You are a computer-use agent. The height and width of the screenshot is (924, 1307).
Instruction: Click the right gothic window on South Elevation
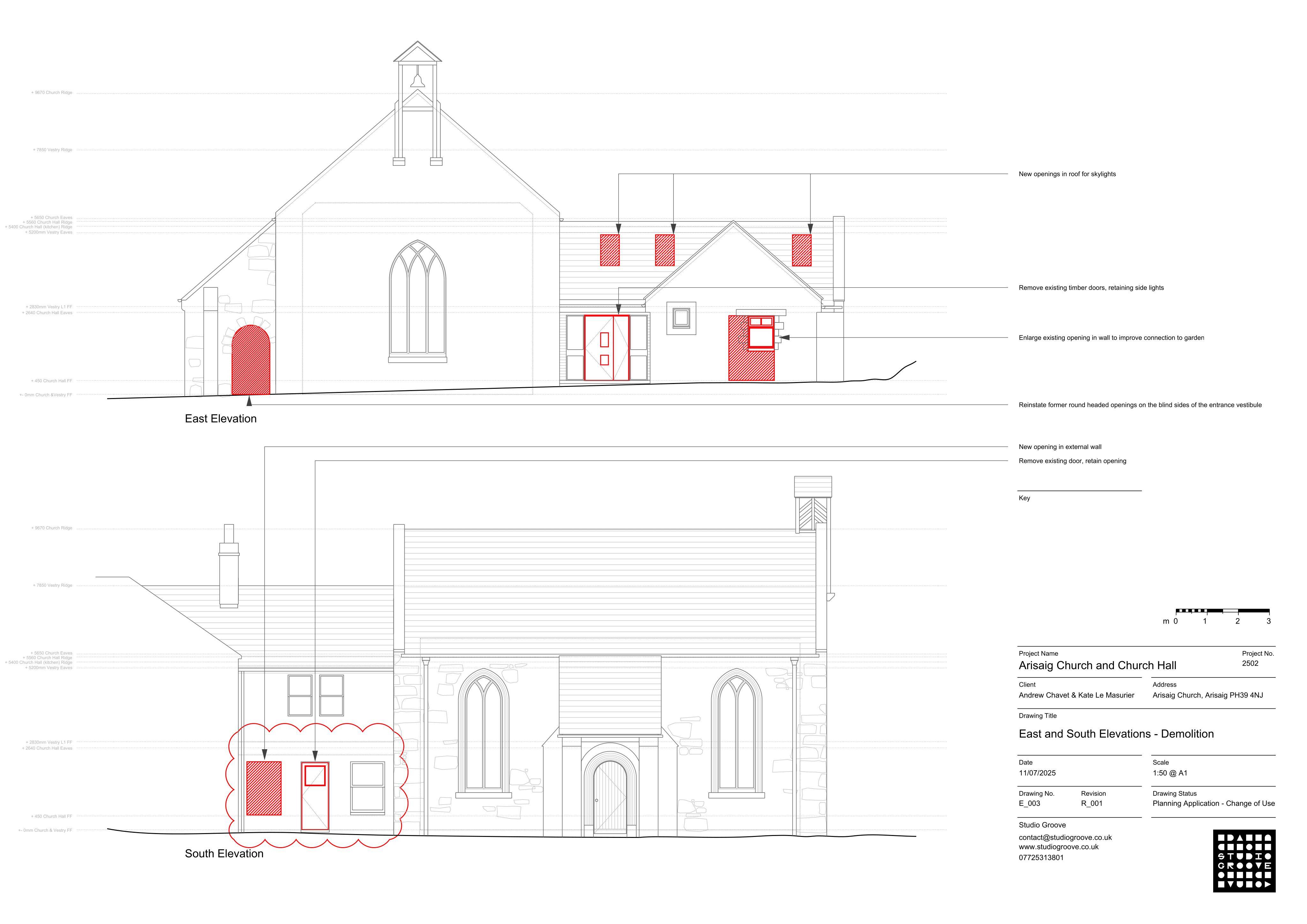pos(736,733)
